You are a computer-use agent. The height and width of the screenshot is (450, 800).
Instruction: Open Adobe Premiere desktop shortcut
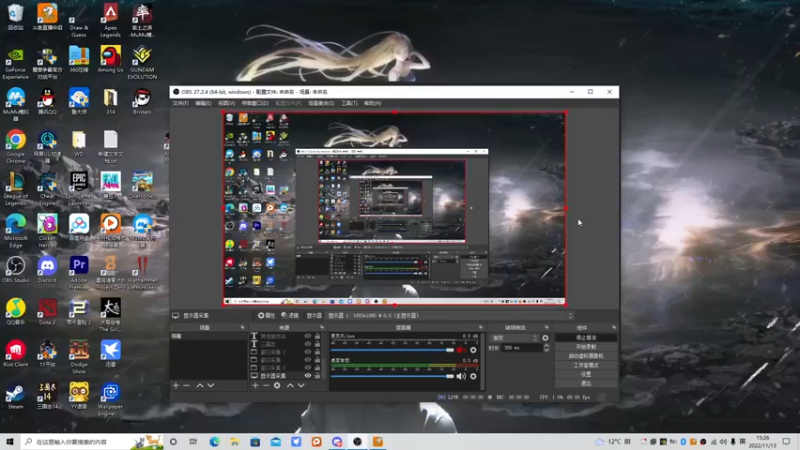pyautogui.click(x=79, y=272)
